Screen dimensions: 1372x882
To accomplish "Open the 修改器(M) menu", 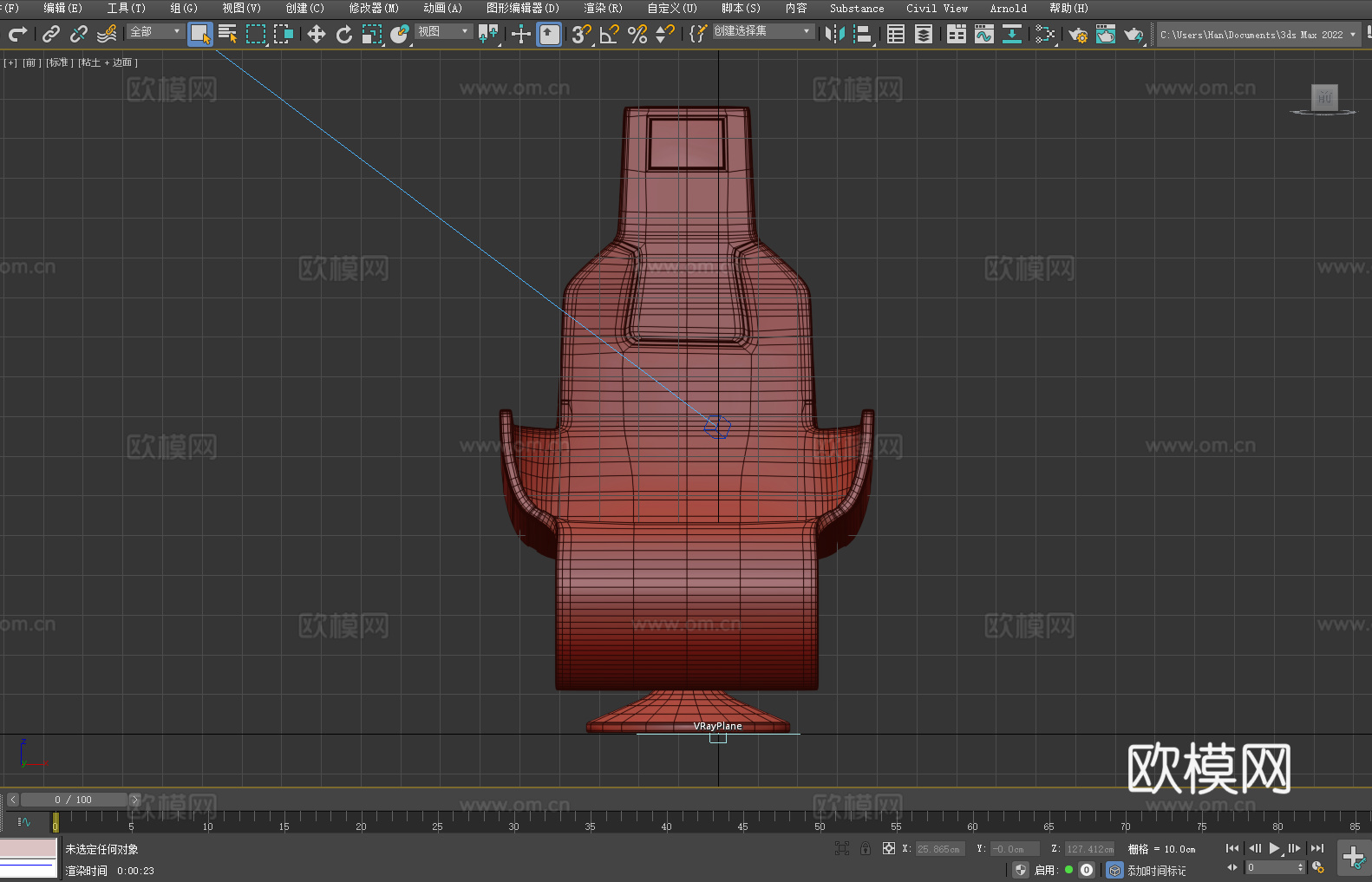I will (374, 8).
